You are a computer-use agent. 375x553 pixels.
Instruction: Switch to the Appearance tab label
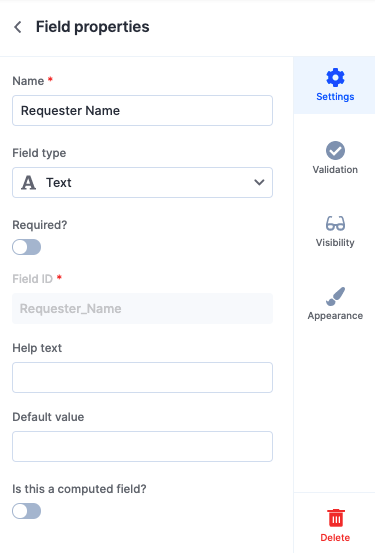[335, 316]
